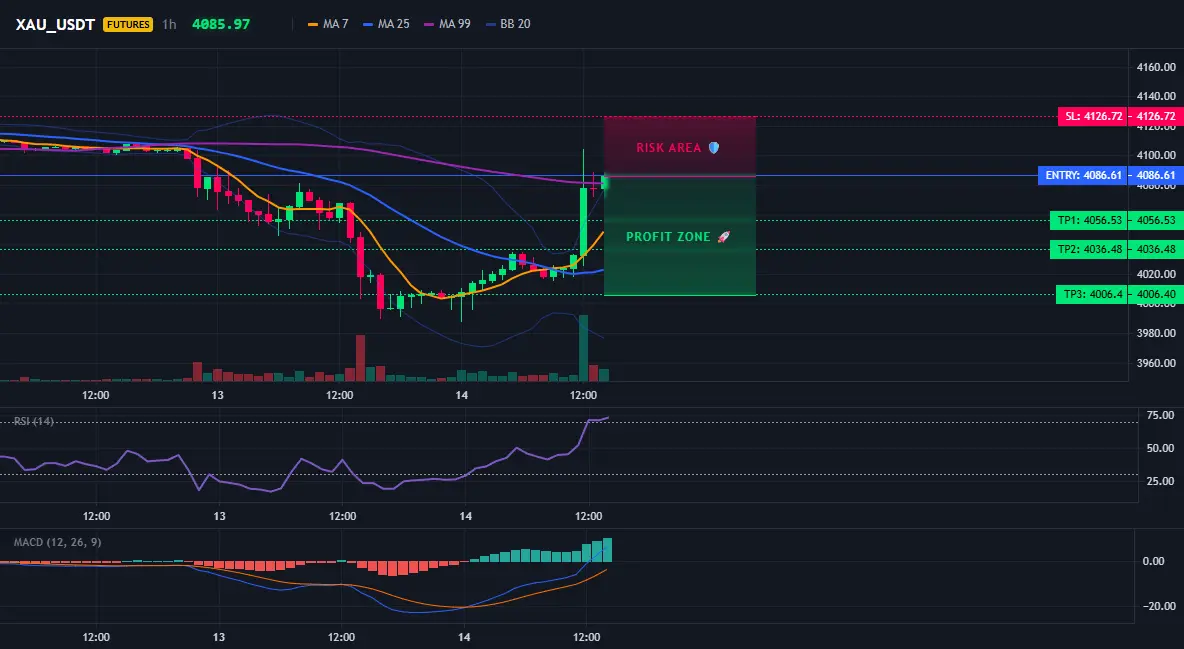Click the rocket icon beside PROFIT ZONE
Screen dimensions: 1184x649
[723, 236]
